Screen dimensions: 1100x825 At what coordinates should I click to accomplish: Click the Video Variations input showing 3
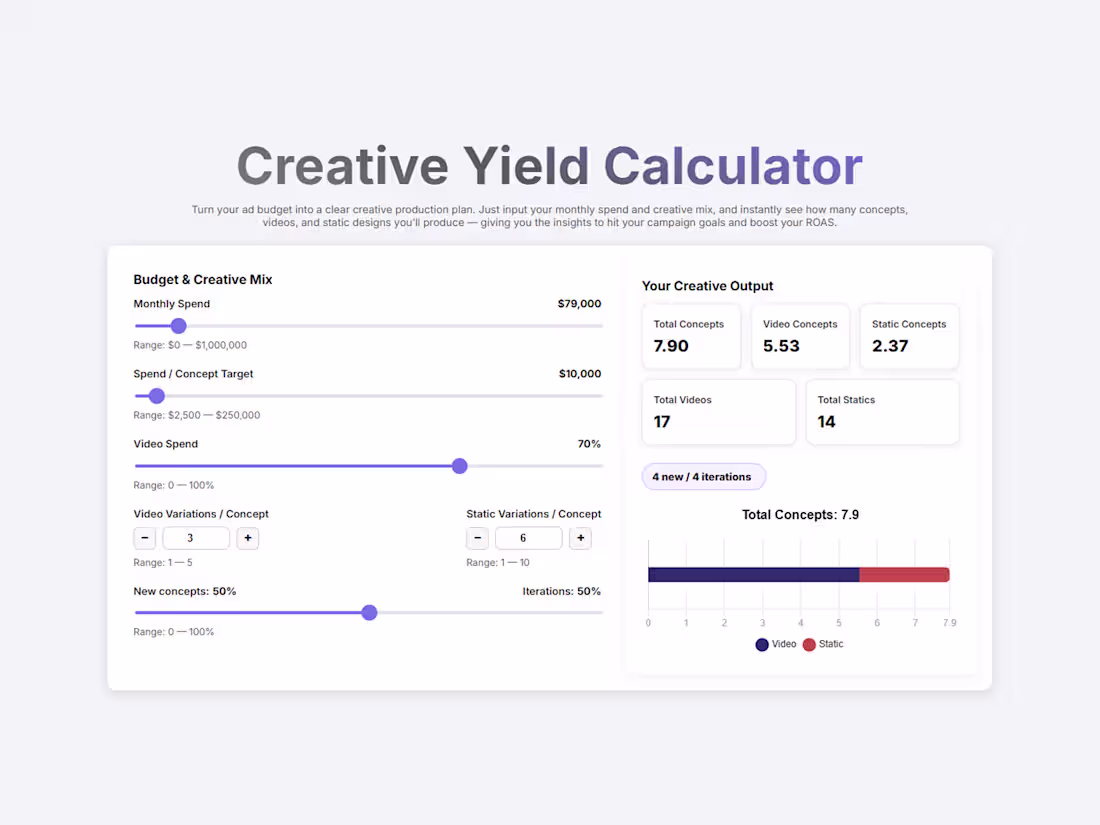pos(196,538)
